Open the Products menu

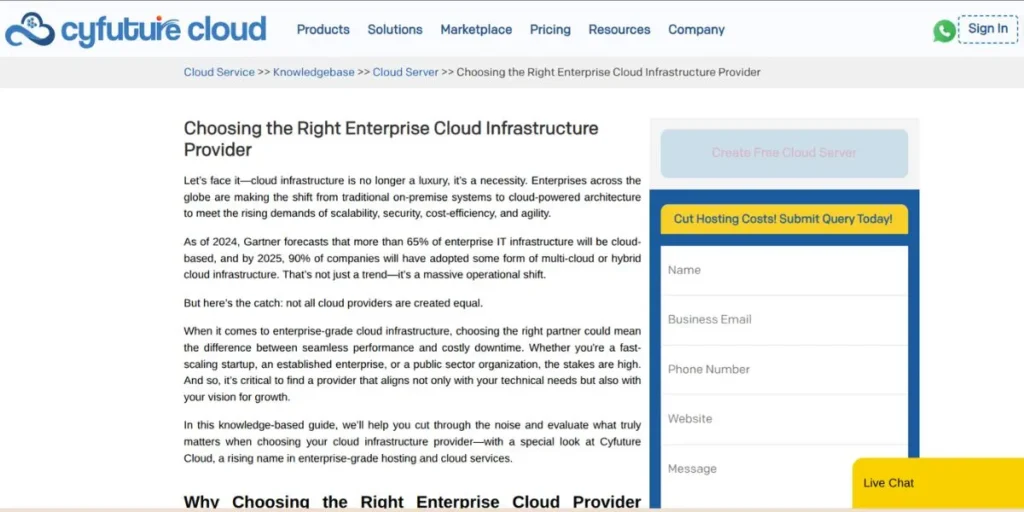[x=323, y=29]
